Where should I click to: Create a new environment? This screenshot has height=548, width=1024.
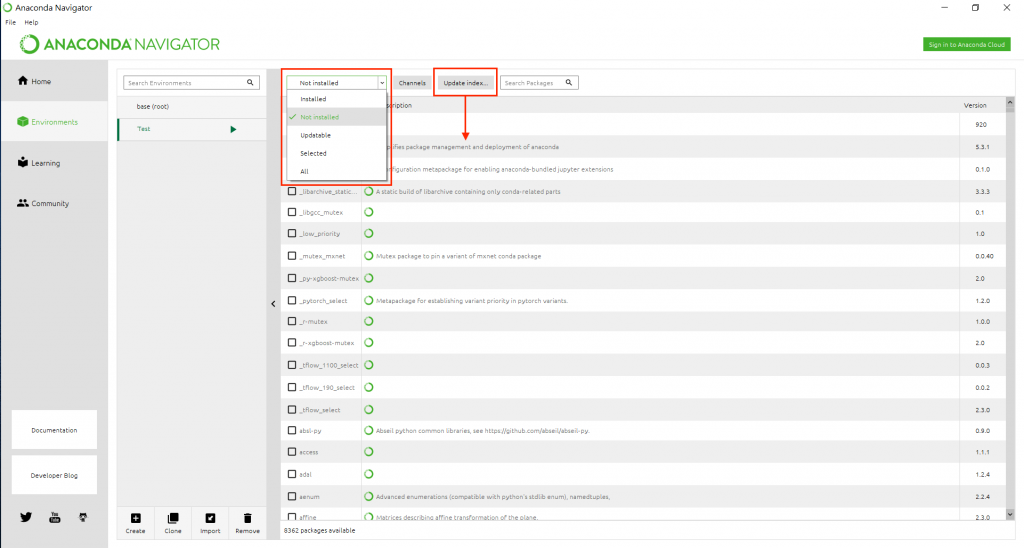(135, 523)
